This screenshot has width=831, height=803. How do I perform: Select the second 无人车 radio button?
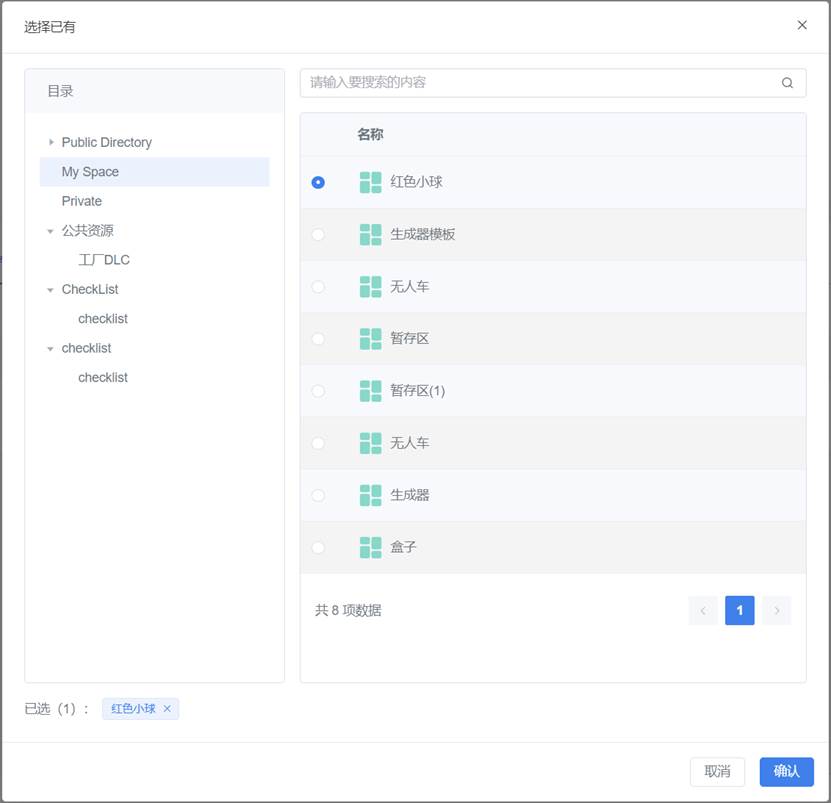pyautogui.click(x=318, y=443)
